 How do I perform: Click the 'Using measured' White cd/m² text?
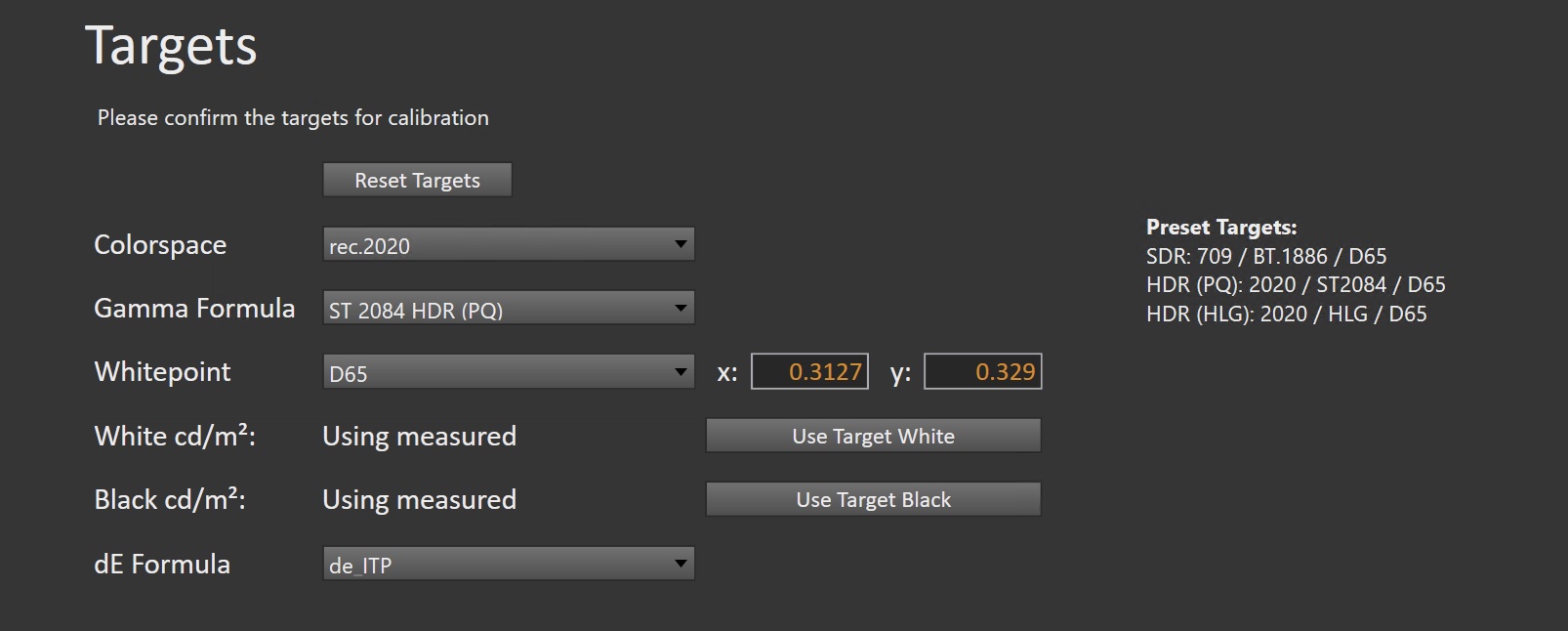419,436
